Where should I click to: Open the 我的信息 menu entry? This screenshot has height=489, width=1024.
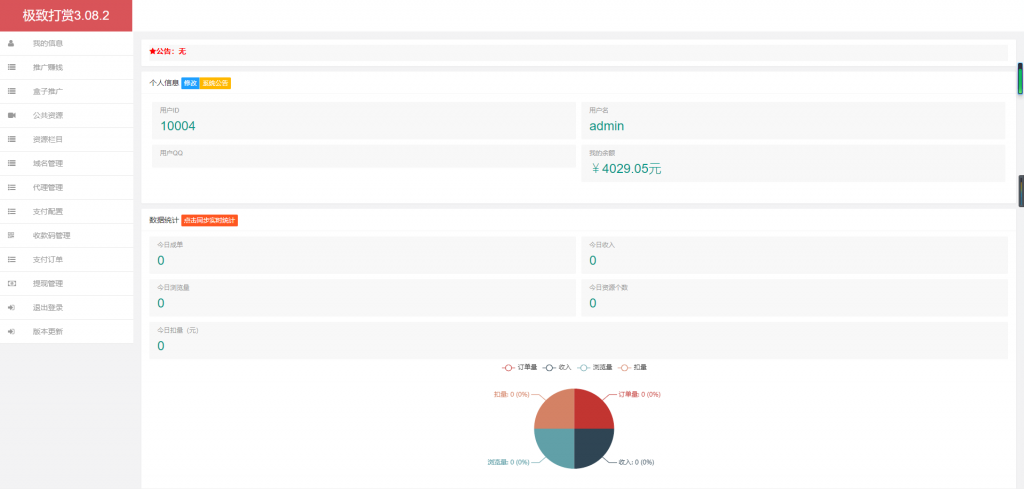pyautogui.click(x=67, y=44)
